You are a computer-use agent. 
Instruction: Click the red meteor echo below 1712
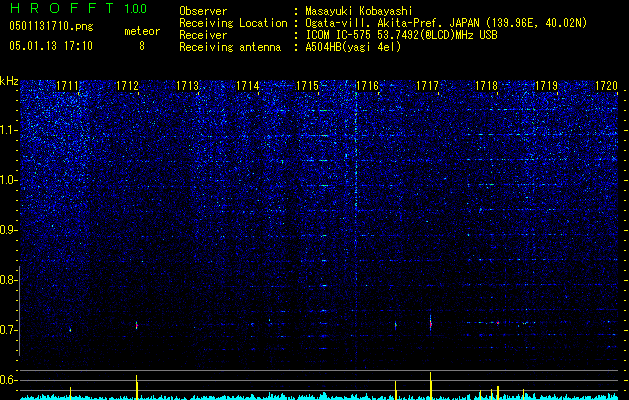(136, 325)
